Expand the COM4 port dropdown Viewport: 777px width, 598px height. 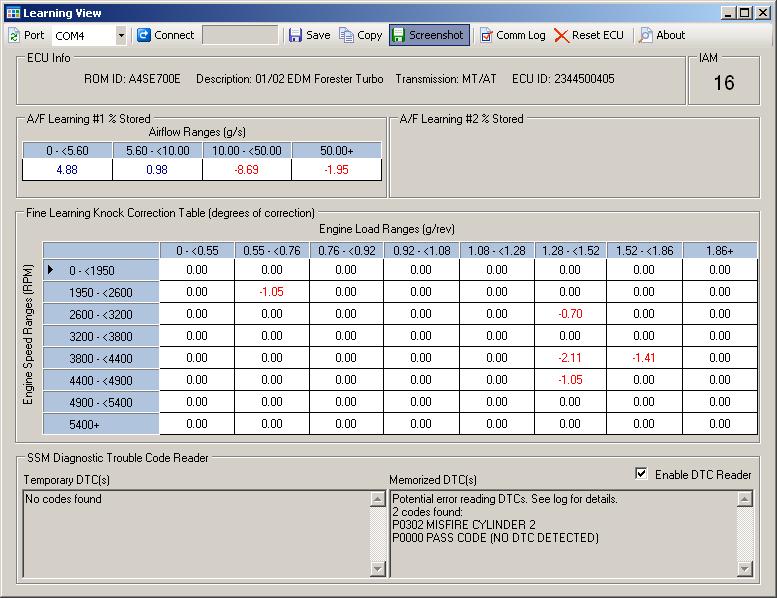point(121,35)
